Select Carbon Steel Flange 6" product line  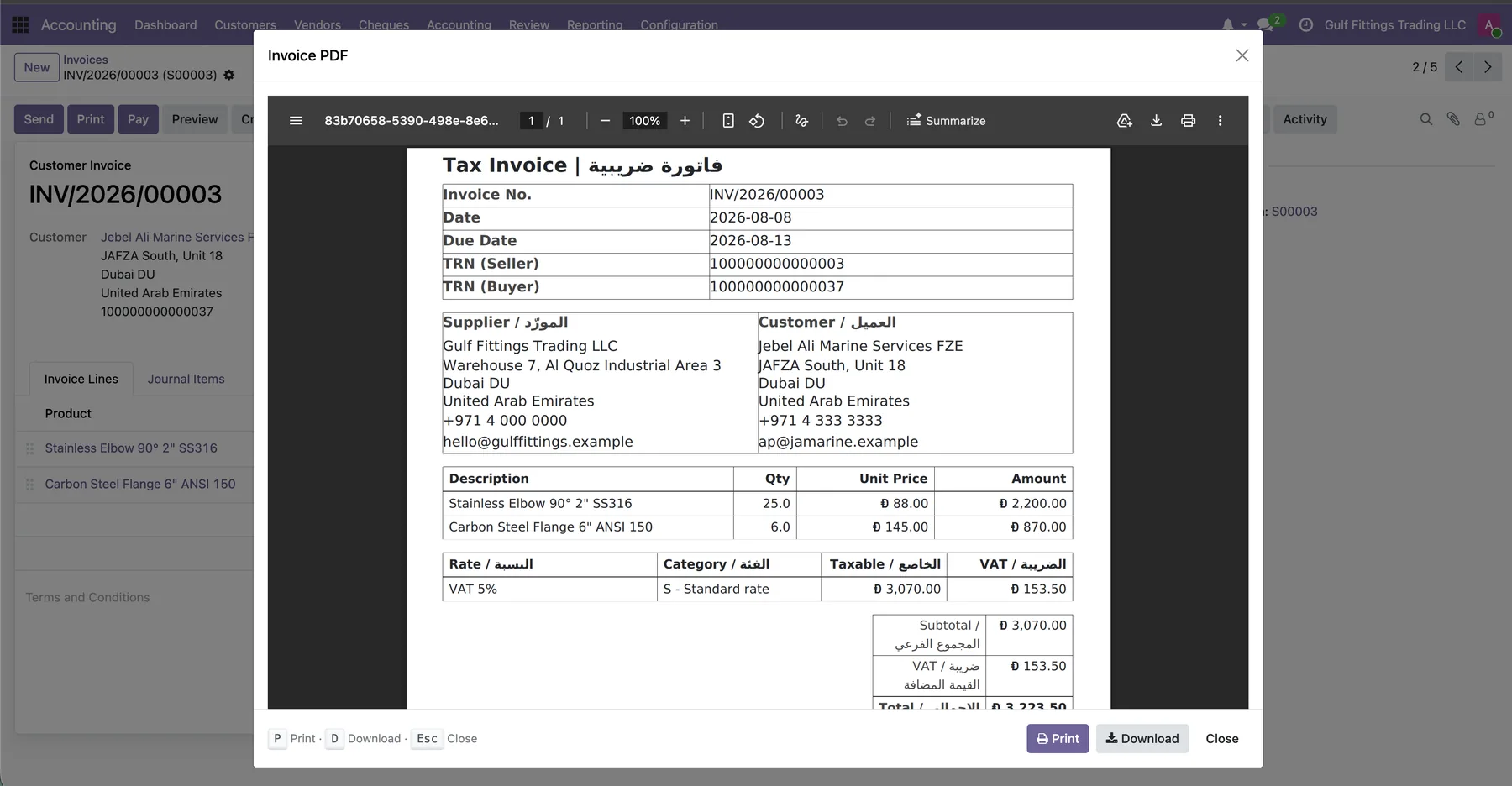coord(140,485)
